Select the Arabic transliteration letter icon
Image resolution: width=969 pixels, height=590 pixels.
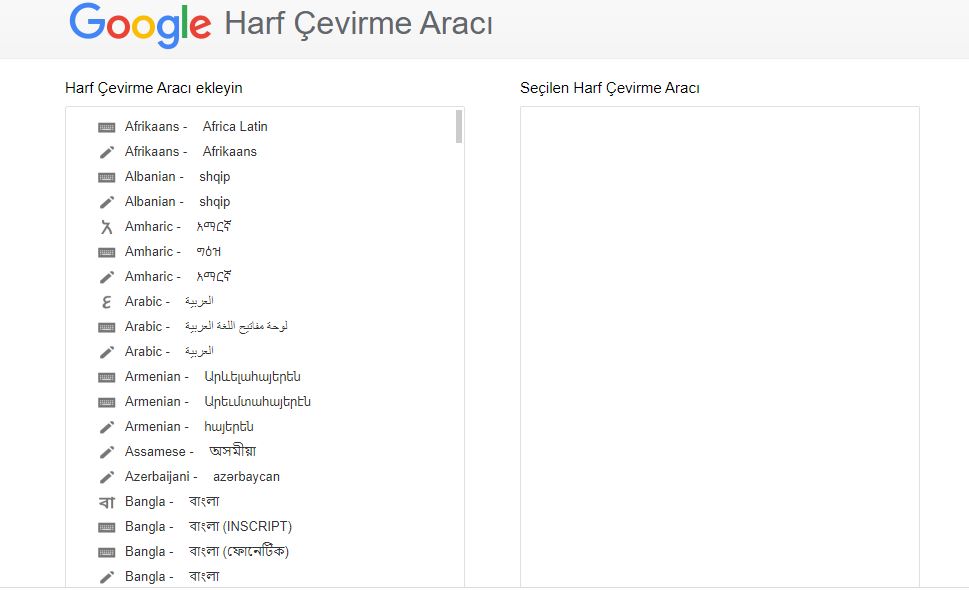[x=106, y=302]
